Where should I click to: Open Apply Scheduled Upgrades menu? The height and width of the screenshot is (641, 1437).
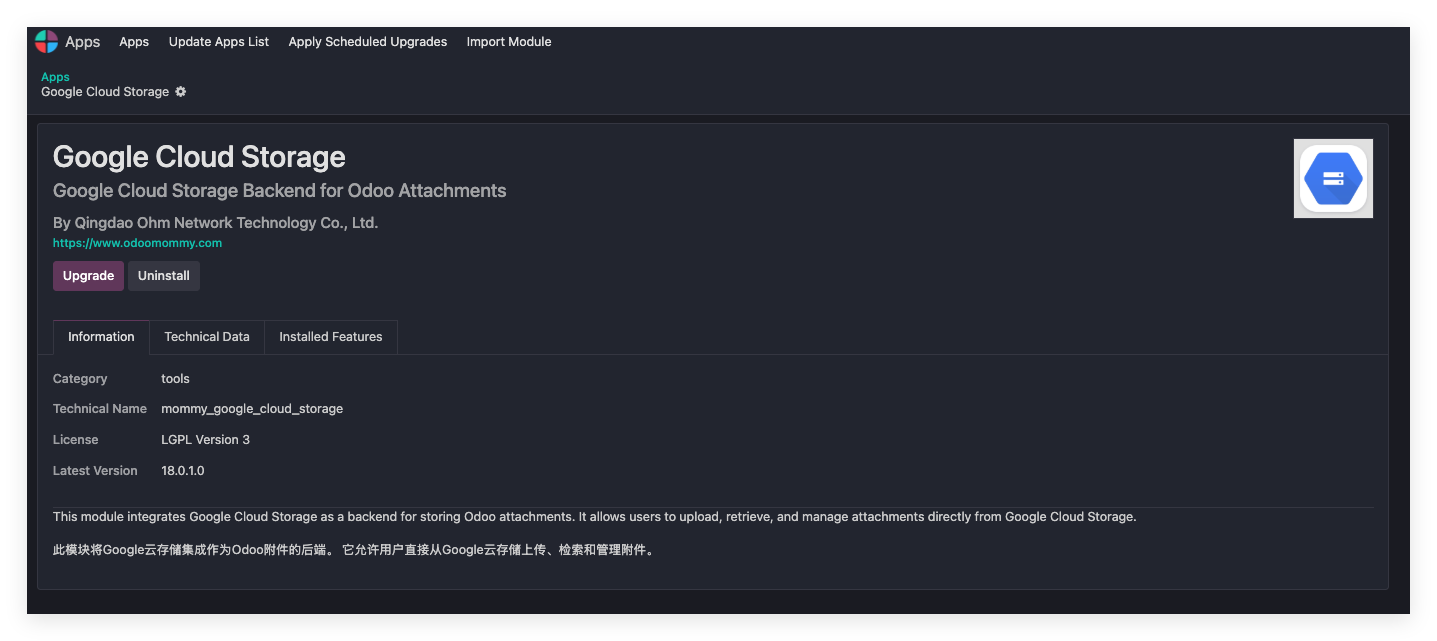pyautogui.click(x=368, y=42)
